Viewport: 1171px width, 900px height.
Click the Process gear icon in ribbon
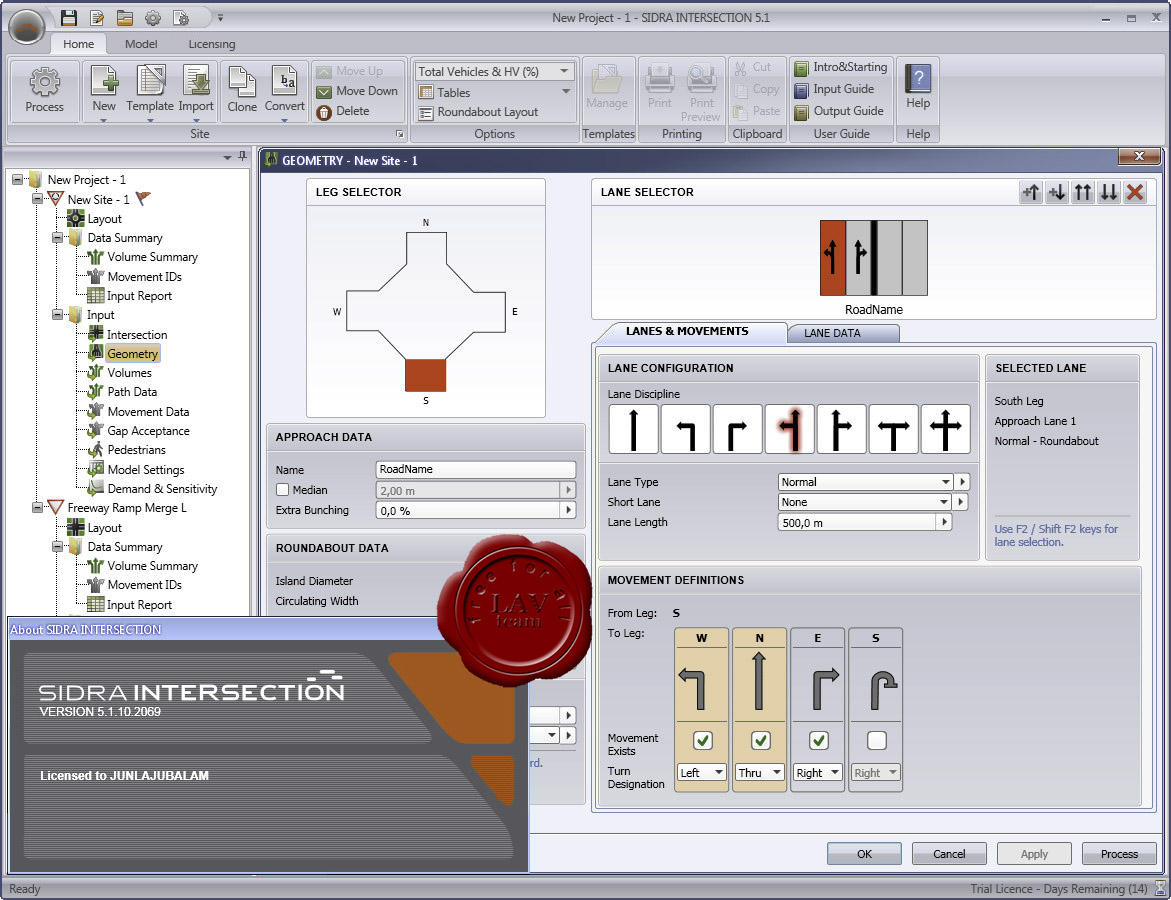pos(44,81)
